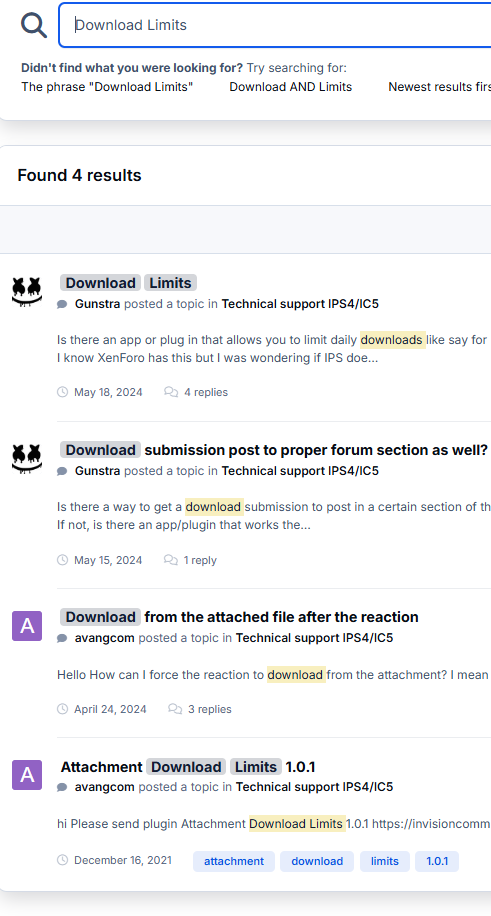
Task: Select the limits tag
Action: (x=385, y=861)
